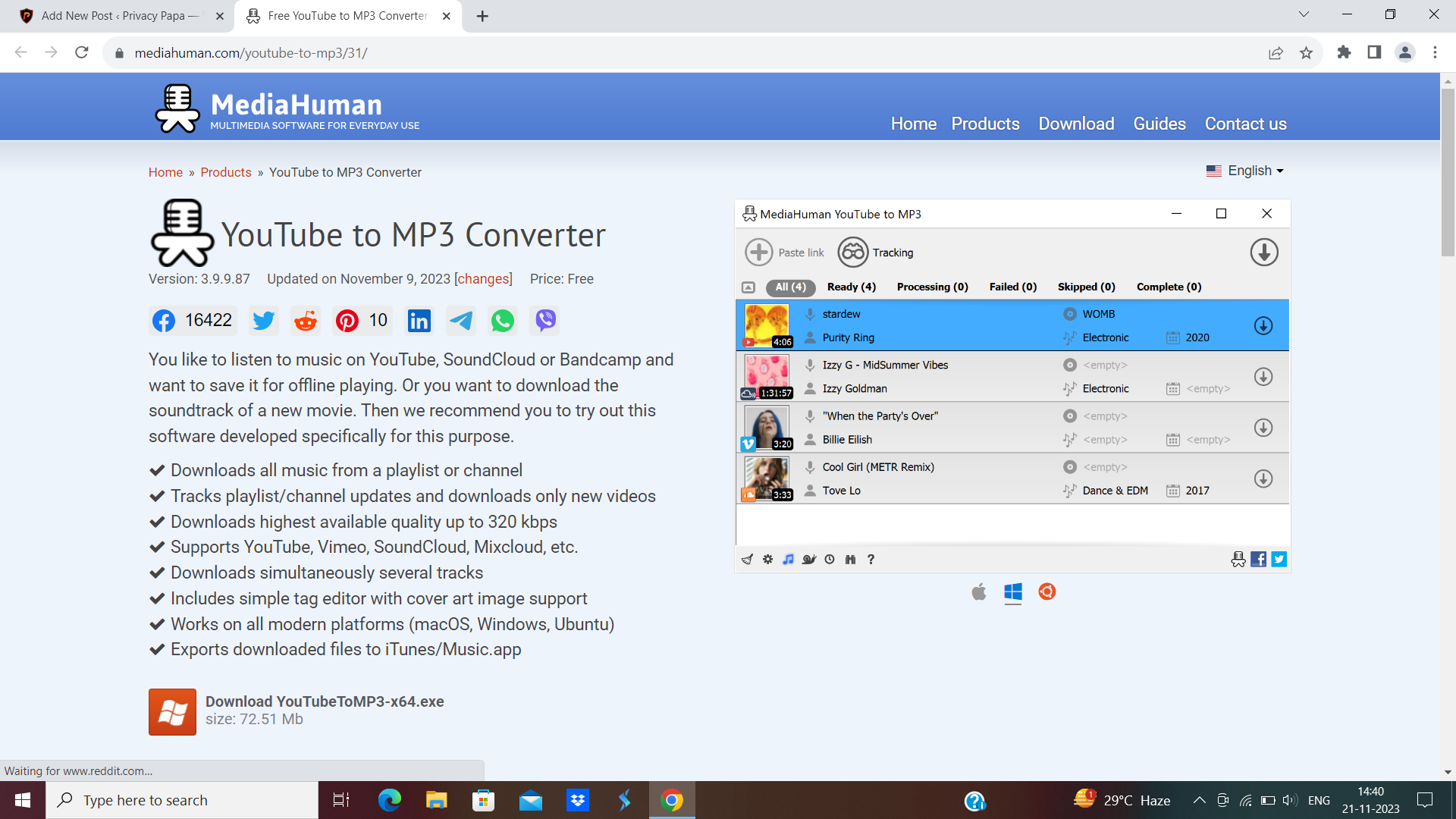Select the Windows platform icon below screenshot
The image size is (1456, 819).
(1013, 591)
